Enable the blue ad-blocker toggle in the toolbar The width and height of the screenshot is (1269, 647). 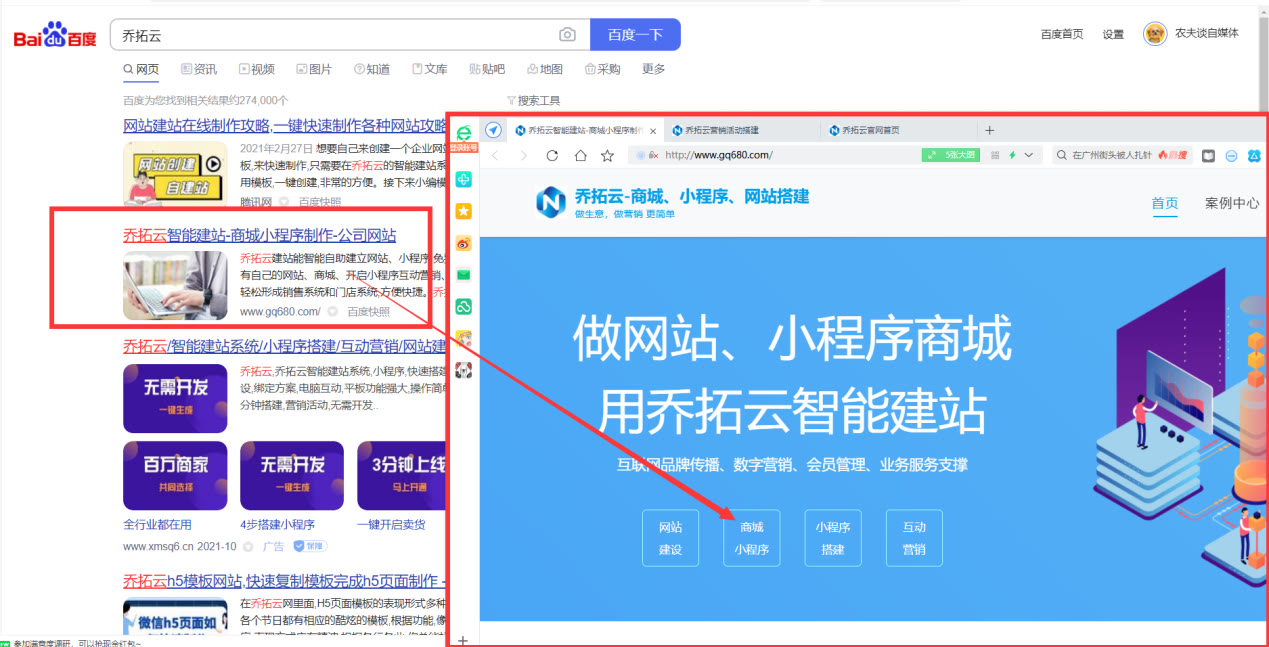point(1231,155)
